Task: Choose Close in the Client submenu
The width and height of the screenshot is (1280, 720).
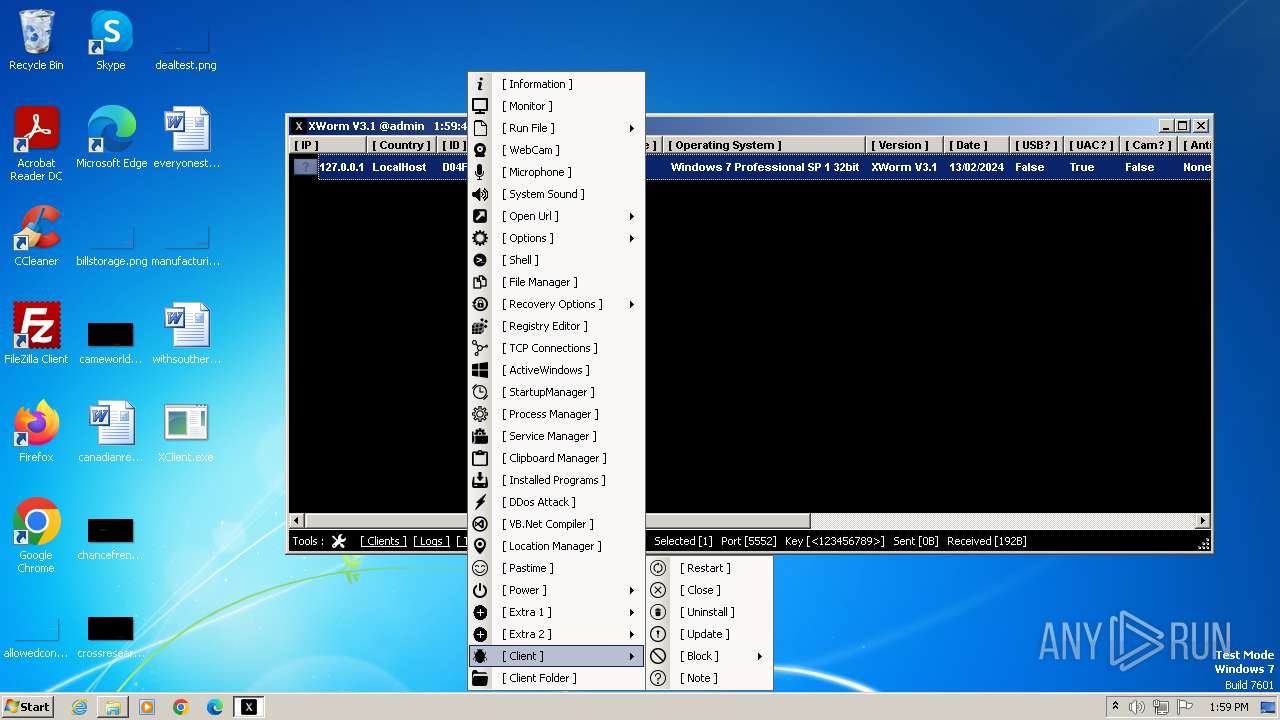Action: click(x=709, y=590)
